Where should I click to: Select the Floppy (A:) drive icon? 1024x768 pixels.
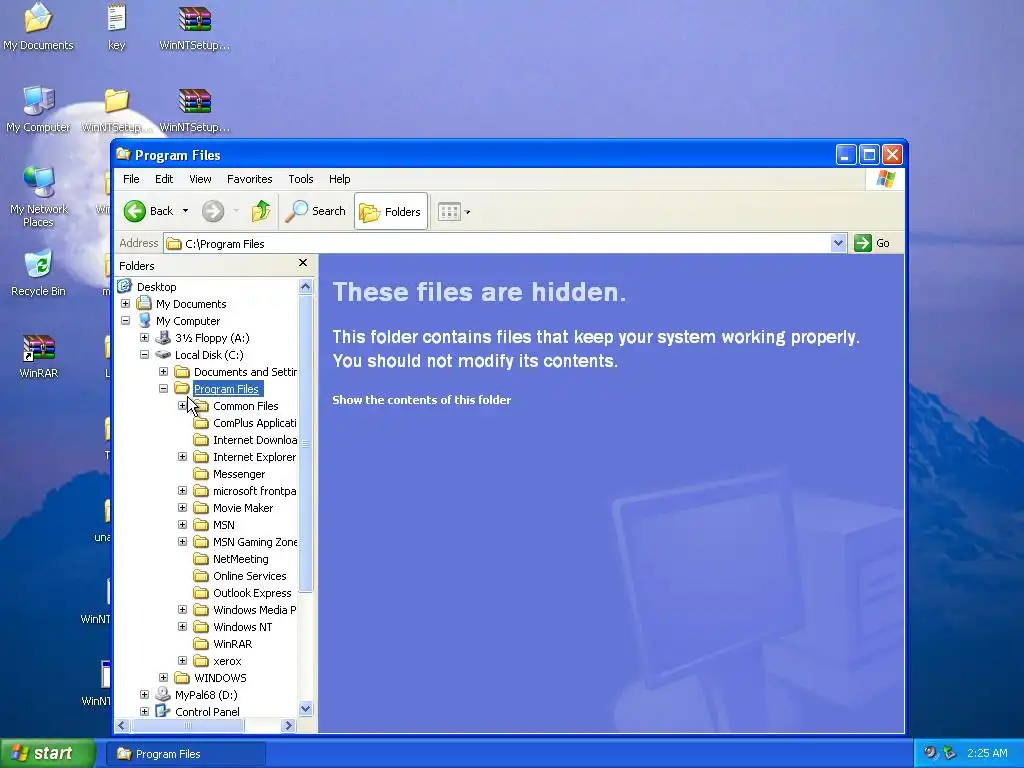163,338
